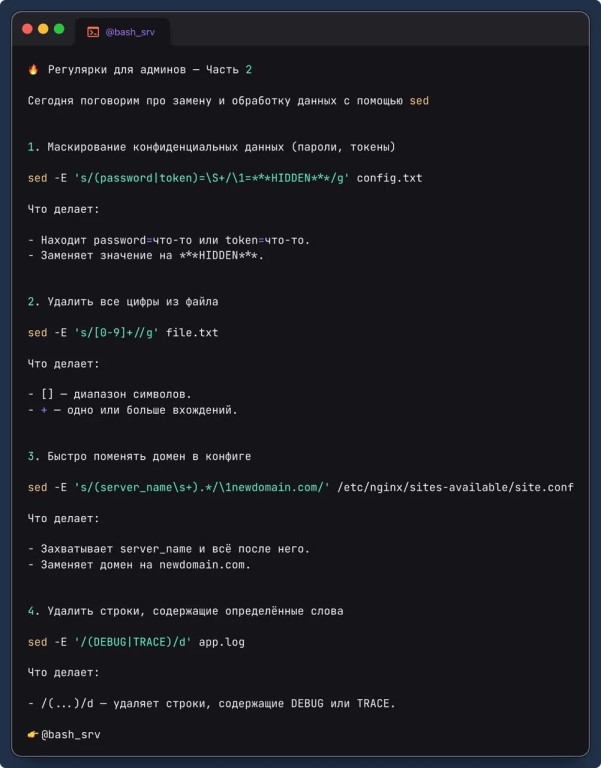
Task: Click the /etc/nginx/sites-available/site.conf path
Action: [x=455, y=487]
